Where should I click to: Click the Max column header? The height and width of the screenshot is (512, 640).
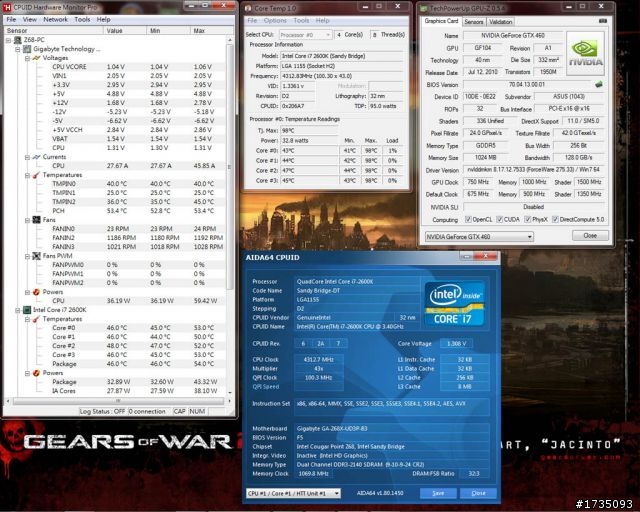point(212,31)
